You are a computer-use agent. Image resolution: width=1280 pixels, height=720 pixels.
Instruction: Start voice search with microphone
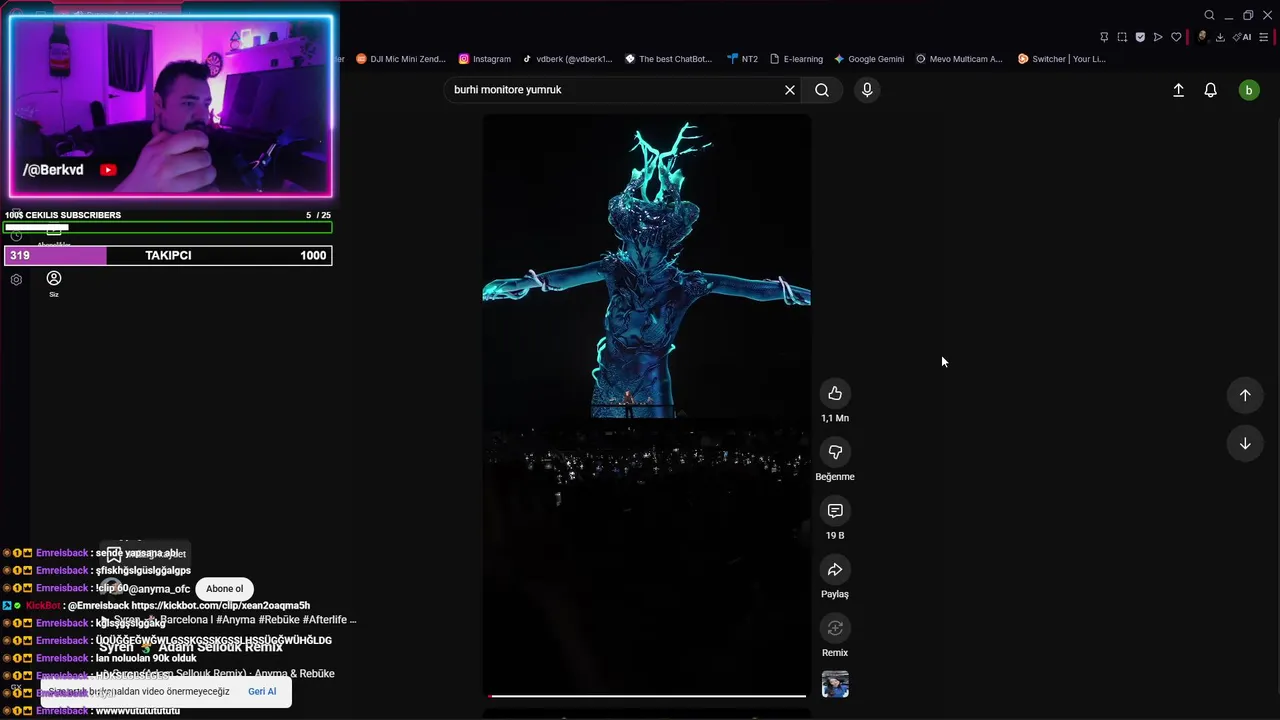(x=867, y=90)
